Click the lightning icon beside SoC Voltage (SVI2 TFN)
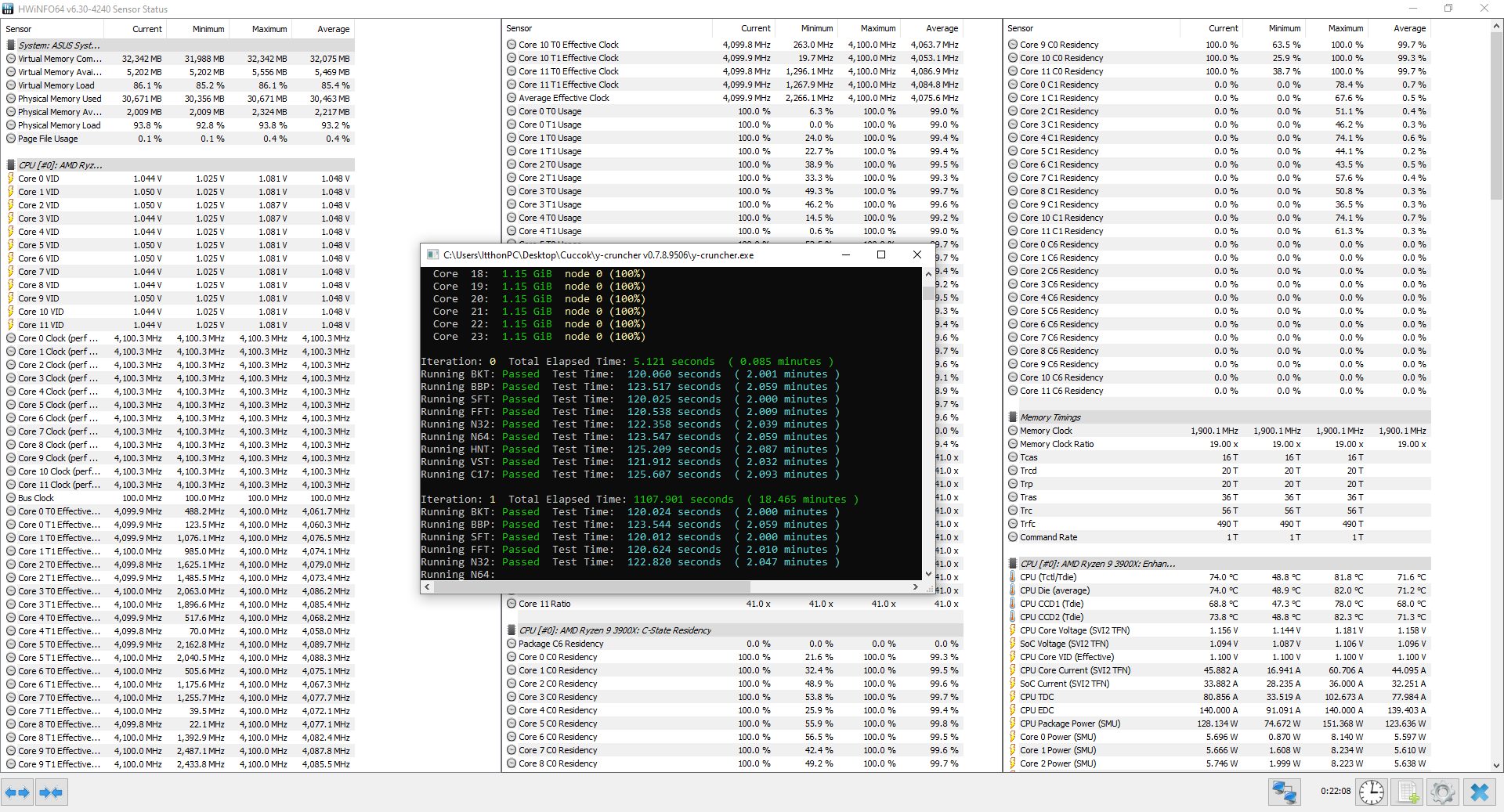 point(1013,644)
